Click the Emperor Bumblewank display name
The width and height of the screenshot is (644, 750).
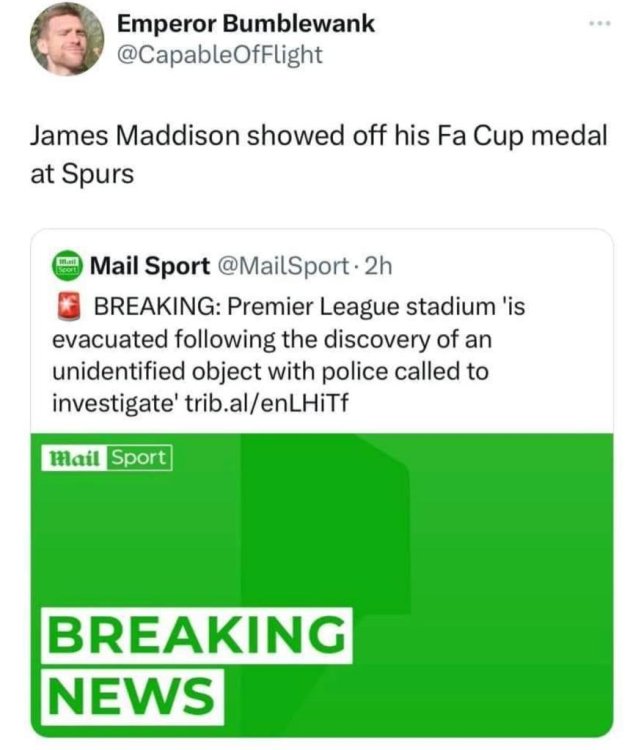246,23
